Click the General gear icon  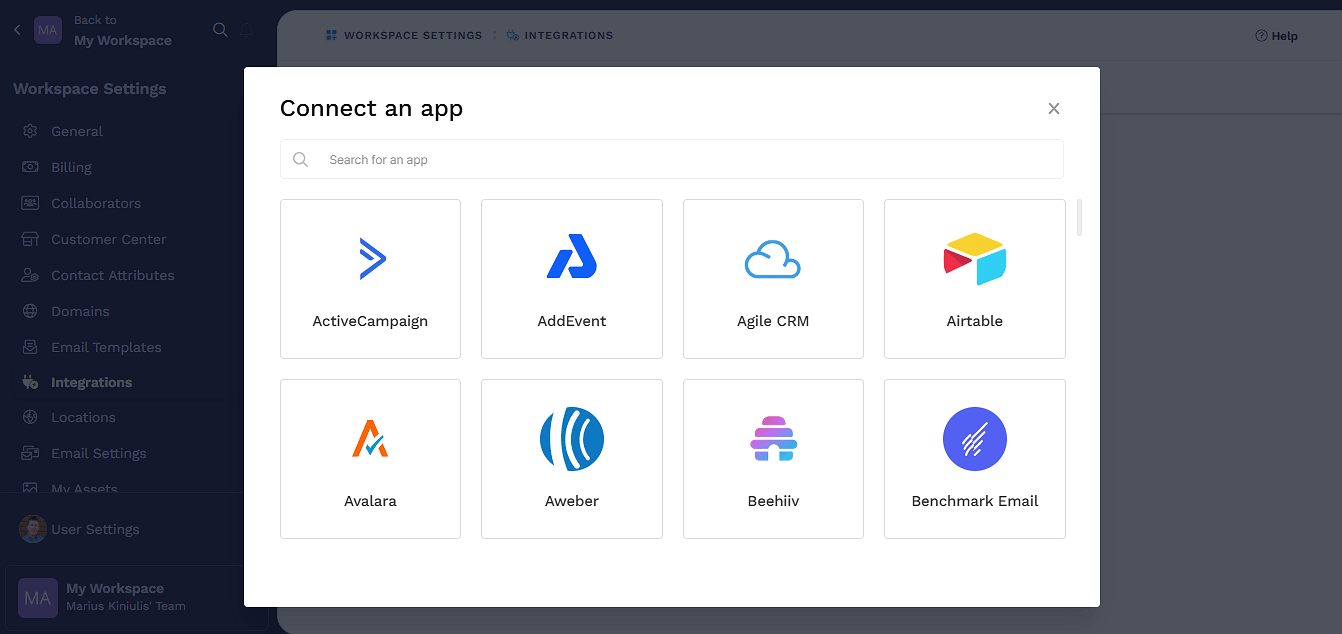click(x=31, y=131)
